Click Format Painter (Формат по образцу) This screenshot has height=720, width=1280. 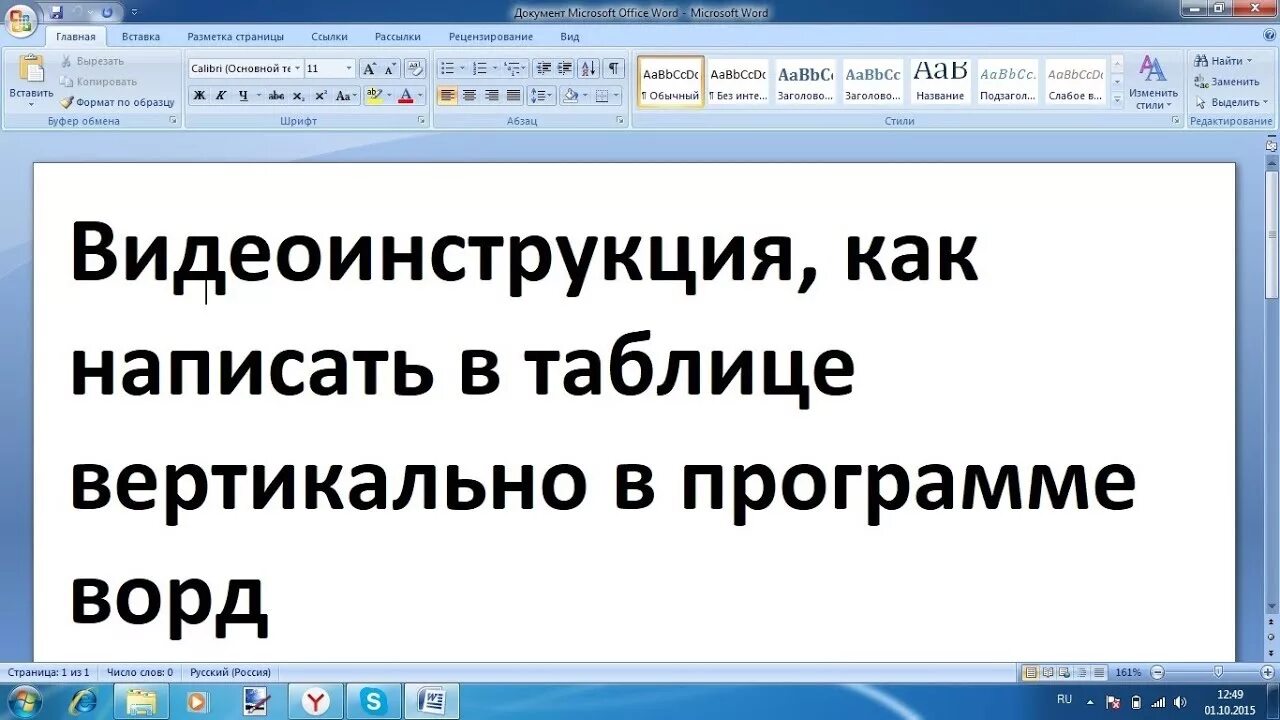tap(117, 102)
